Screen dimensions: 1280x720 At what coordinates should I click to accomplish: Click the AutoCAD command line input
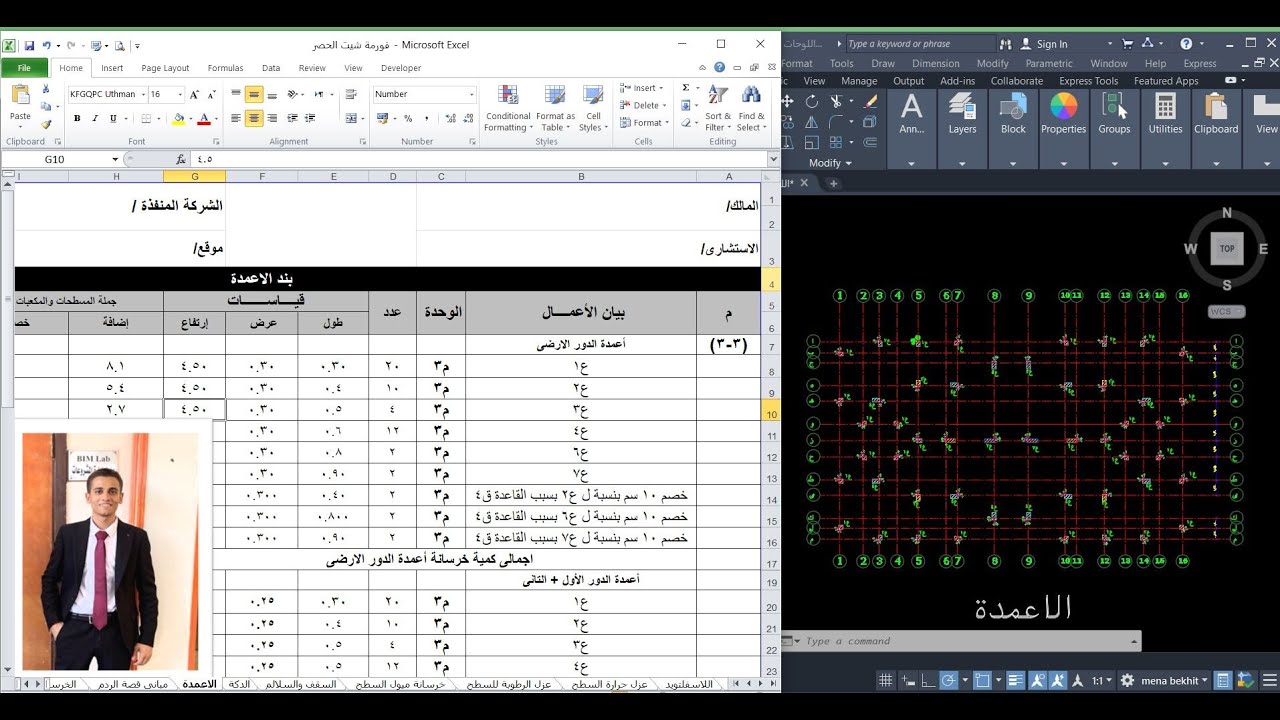pos(965,641)
